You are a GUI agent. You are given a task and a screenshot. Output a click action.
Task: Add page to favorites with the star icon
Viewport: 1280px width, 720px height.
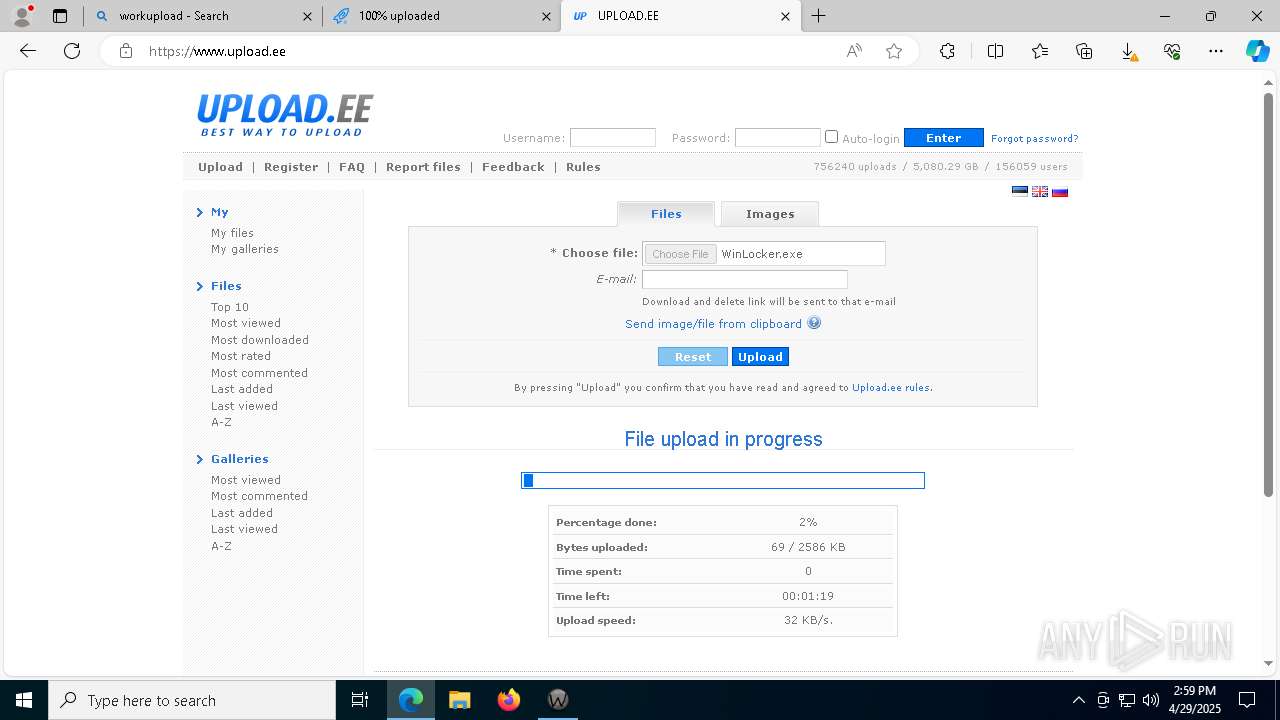[x=894, y=51]
